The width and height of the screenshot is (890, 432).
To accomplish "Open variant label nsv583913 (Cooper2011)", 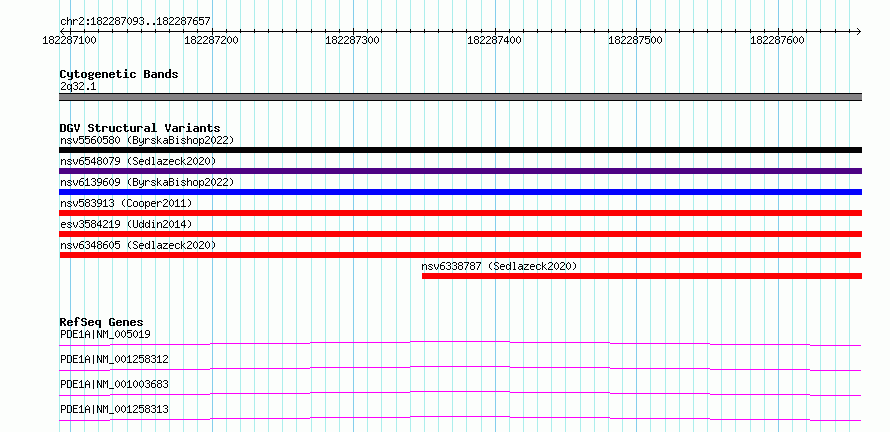I will click(126, 203).
